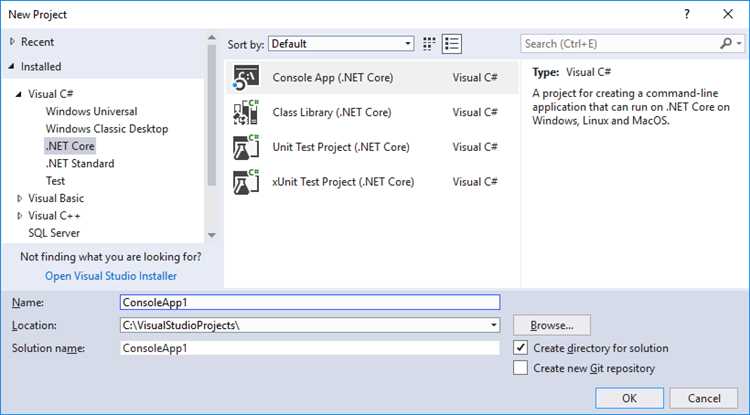Screen dimensions: 750x415
Task: Select SQL Server category
Action: (54, 233)
